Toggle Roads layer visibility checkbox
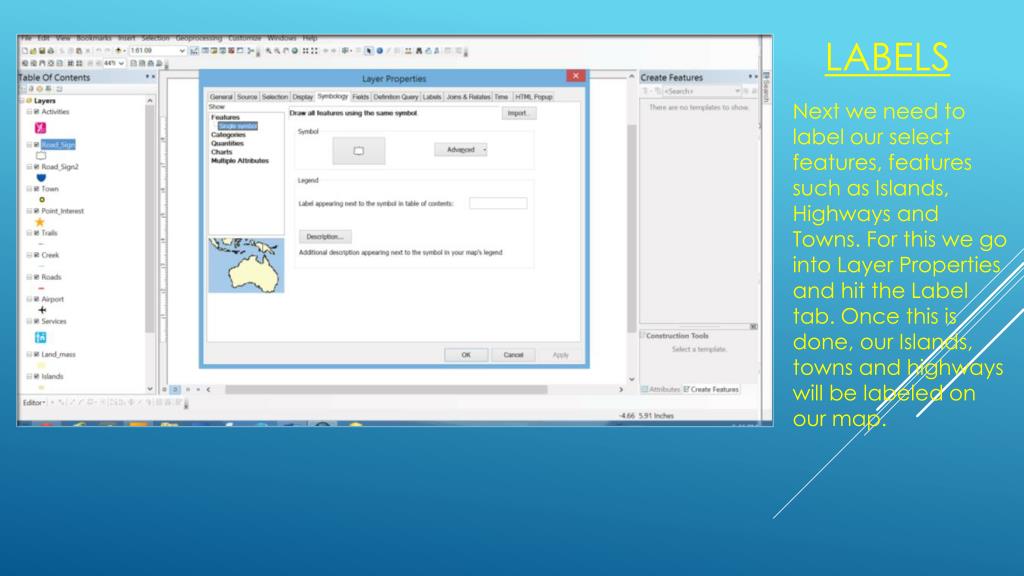This screenshot has width=1024, height=576. click(37, 277)
